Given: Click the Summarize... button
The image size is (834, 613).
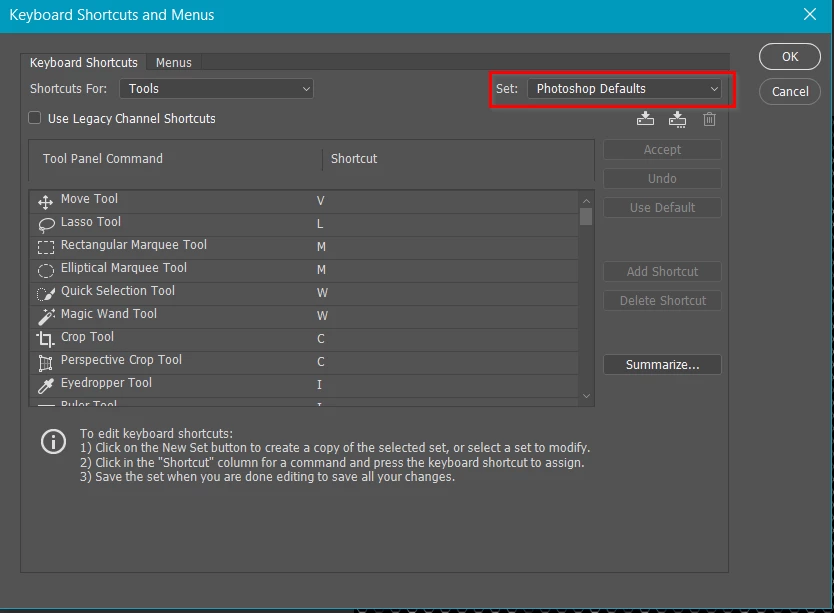Looking at the screenshot, I should pyautogui.click(x=662, y=365).
